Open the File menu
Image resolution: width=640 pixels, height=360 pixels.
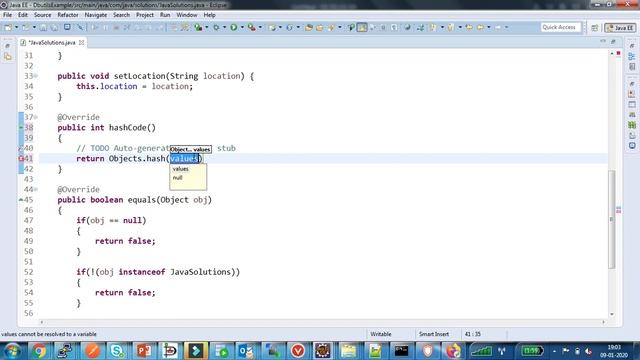click(x=7, y=15)
